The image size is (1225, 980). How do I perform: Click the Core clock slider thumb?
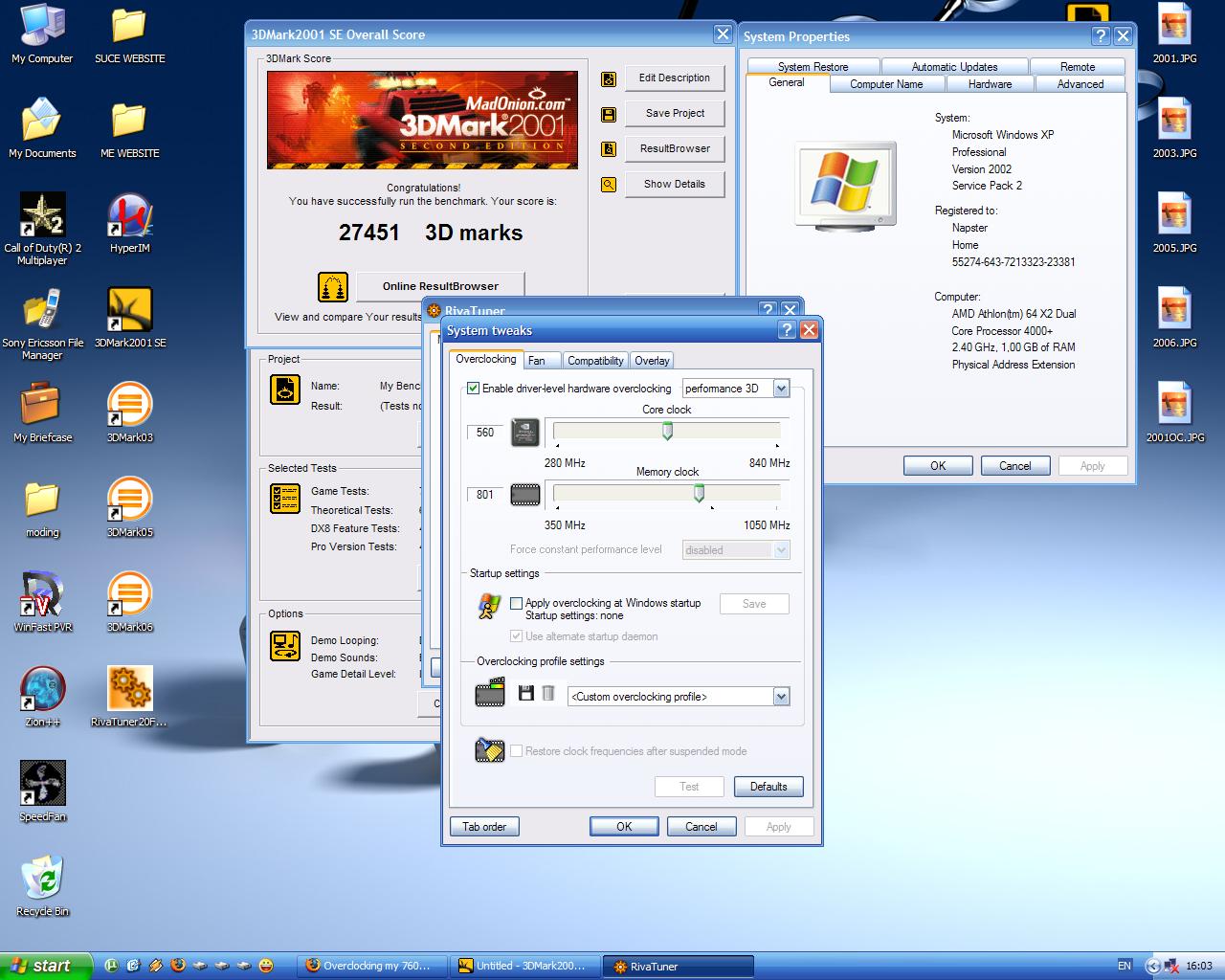(x=667, y=432)
